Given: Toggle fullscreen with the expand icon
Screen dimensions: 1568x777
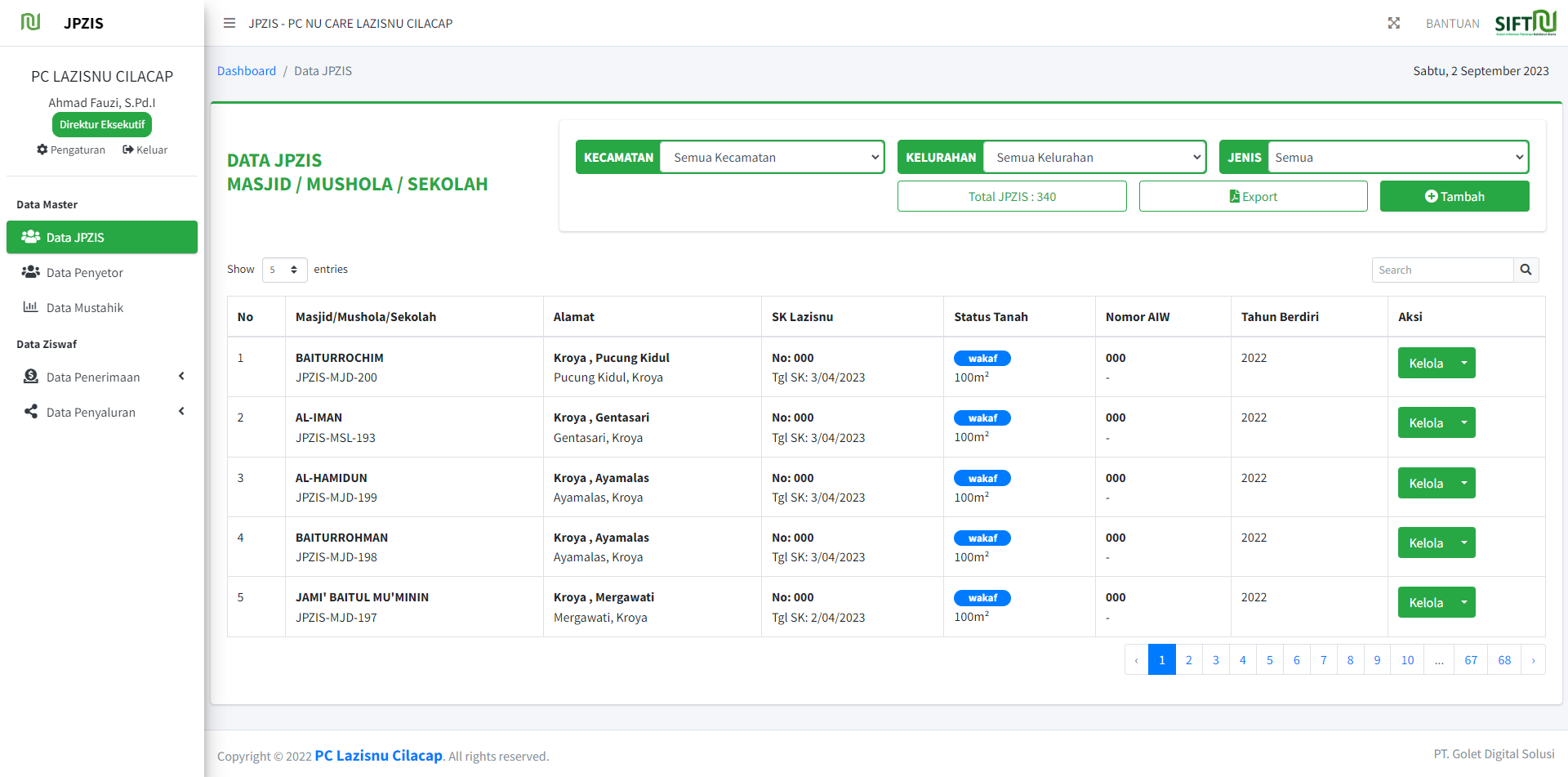Looking at the screenshot, I should (1393, 23).
